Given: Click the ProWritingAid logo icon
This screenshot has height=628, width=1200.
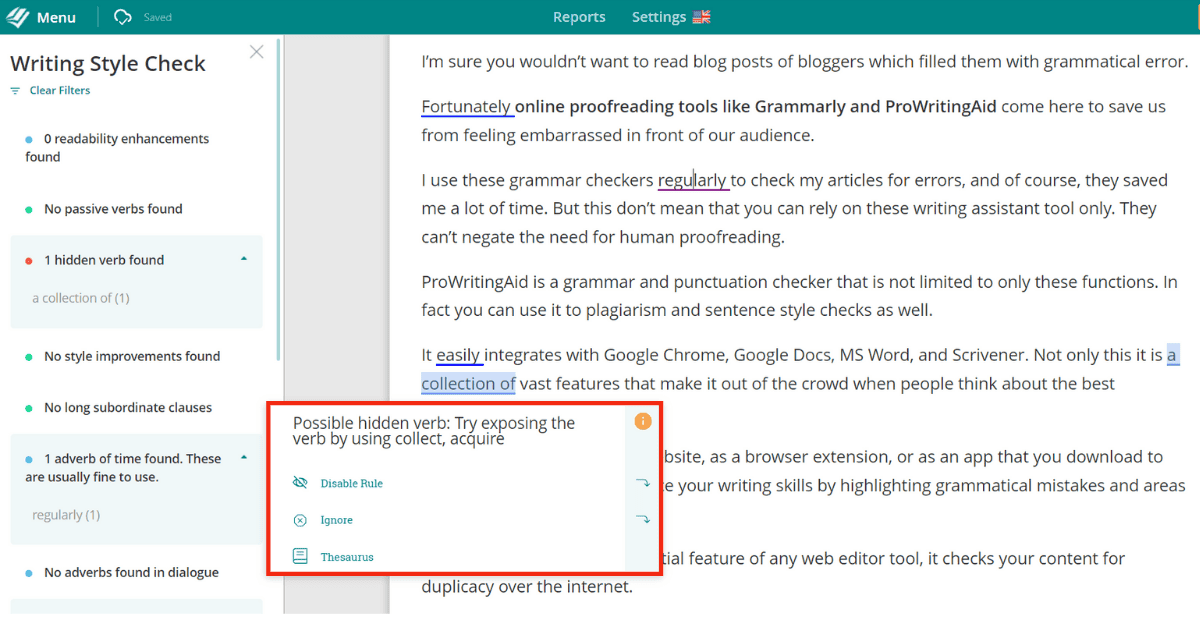Looking at the screenshot, I should (x=18, y=17).
